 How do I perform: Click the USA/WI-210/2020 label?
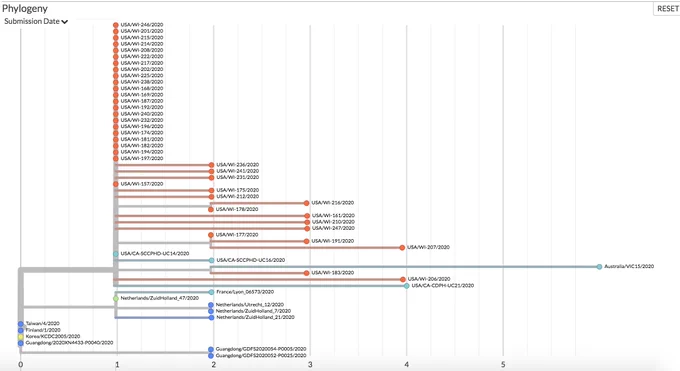[x=333, y=222]
